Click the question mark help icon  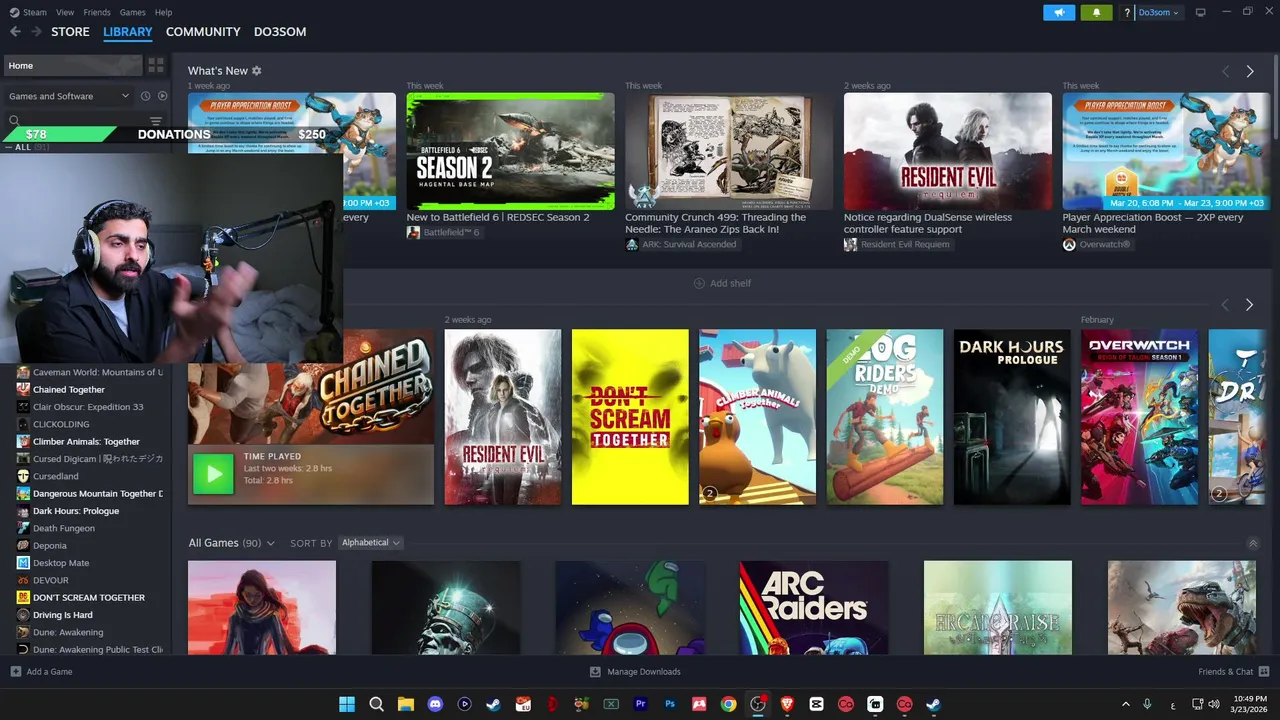tap(1127, 12)
